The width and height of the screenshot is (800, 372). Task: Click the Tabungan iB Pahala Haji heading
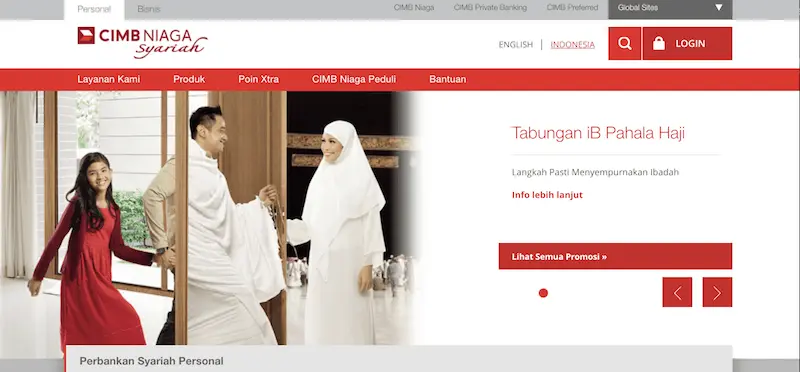(598, 133)
